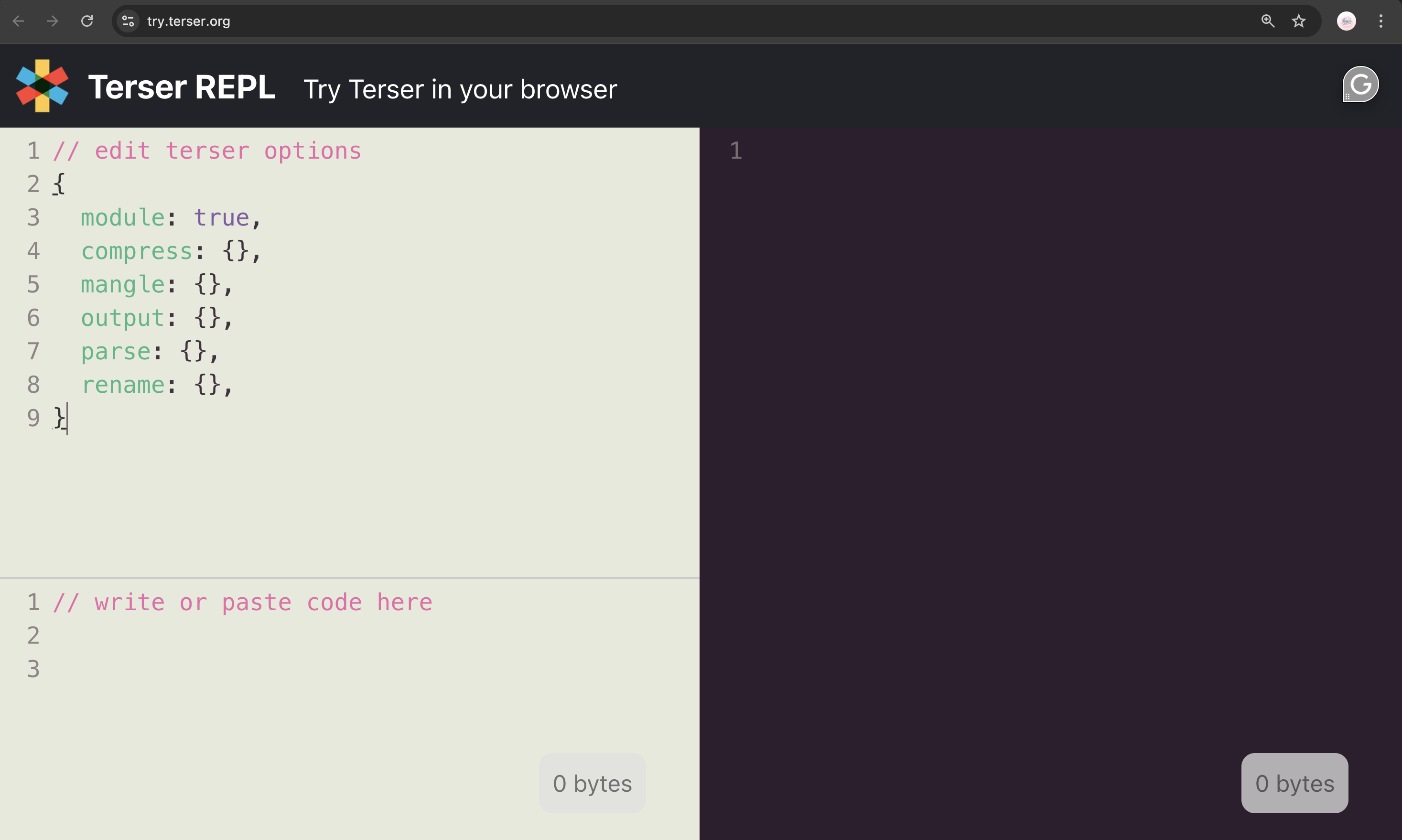The width and height of the screenshot is (1402, 840).
Task: Click the zoom magnifier icon in address bar
Action: (x=1268, y=22)
